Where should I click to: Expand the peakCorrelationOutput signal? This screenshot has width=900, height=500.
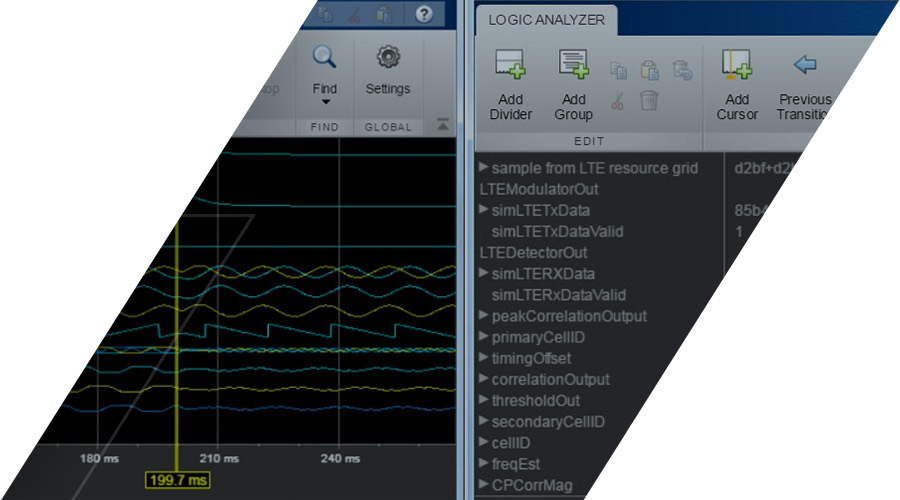coord(484,315)
